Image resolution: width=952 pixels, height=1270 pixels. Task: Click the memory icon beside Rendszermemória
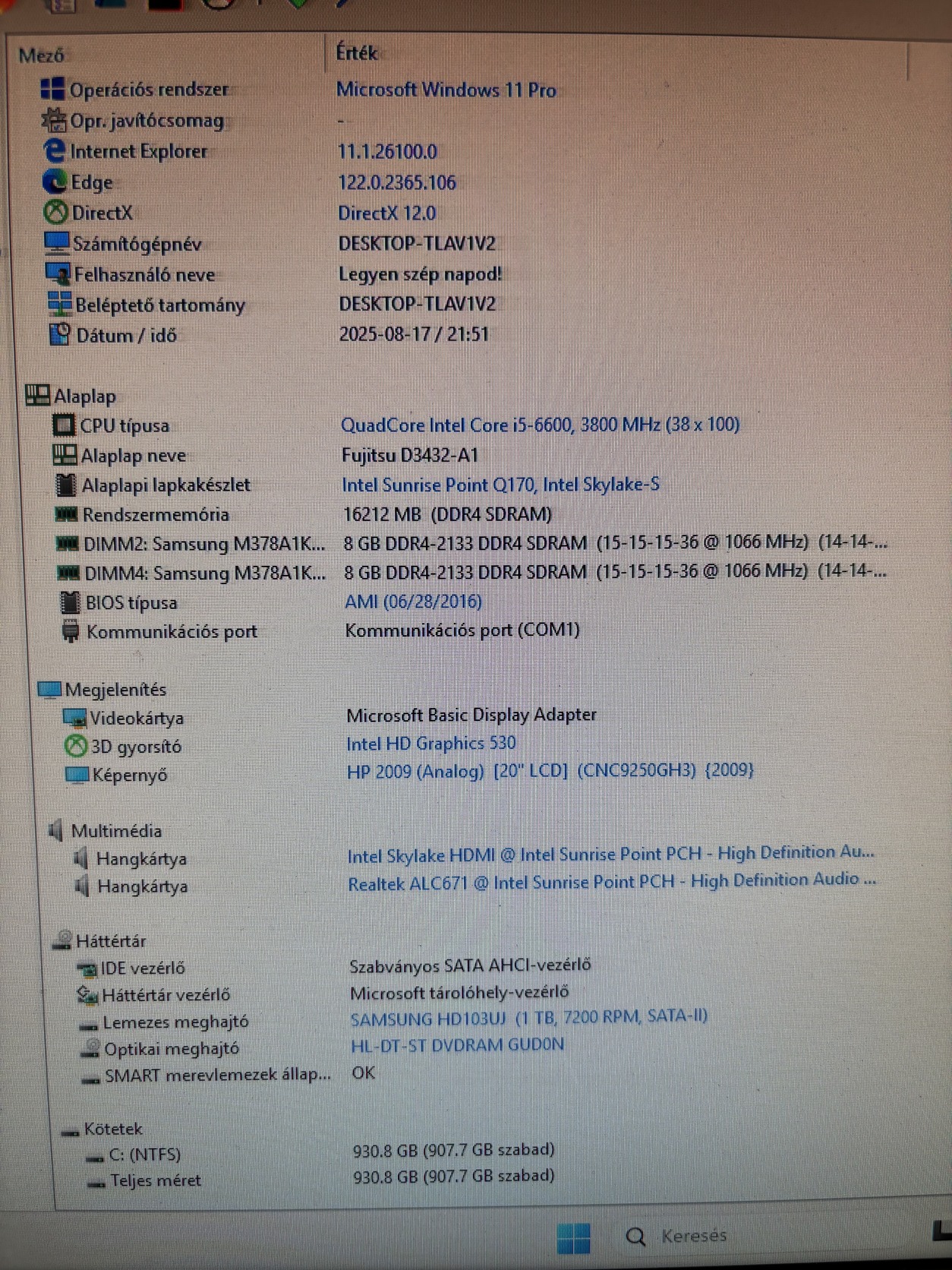(x=67, y=514)
